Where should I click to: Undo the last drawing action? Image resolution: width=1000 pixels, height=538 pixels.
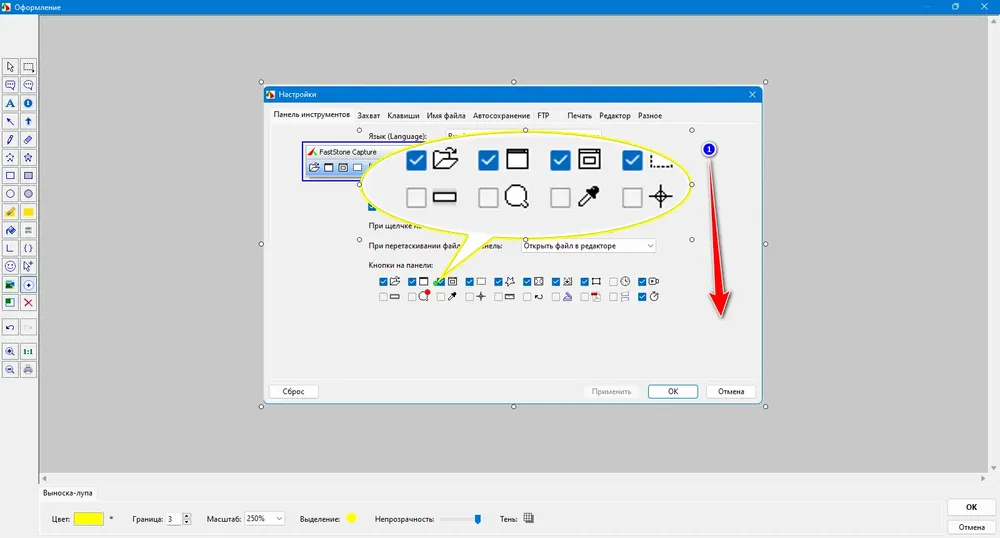point(10,328)
